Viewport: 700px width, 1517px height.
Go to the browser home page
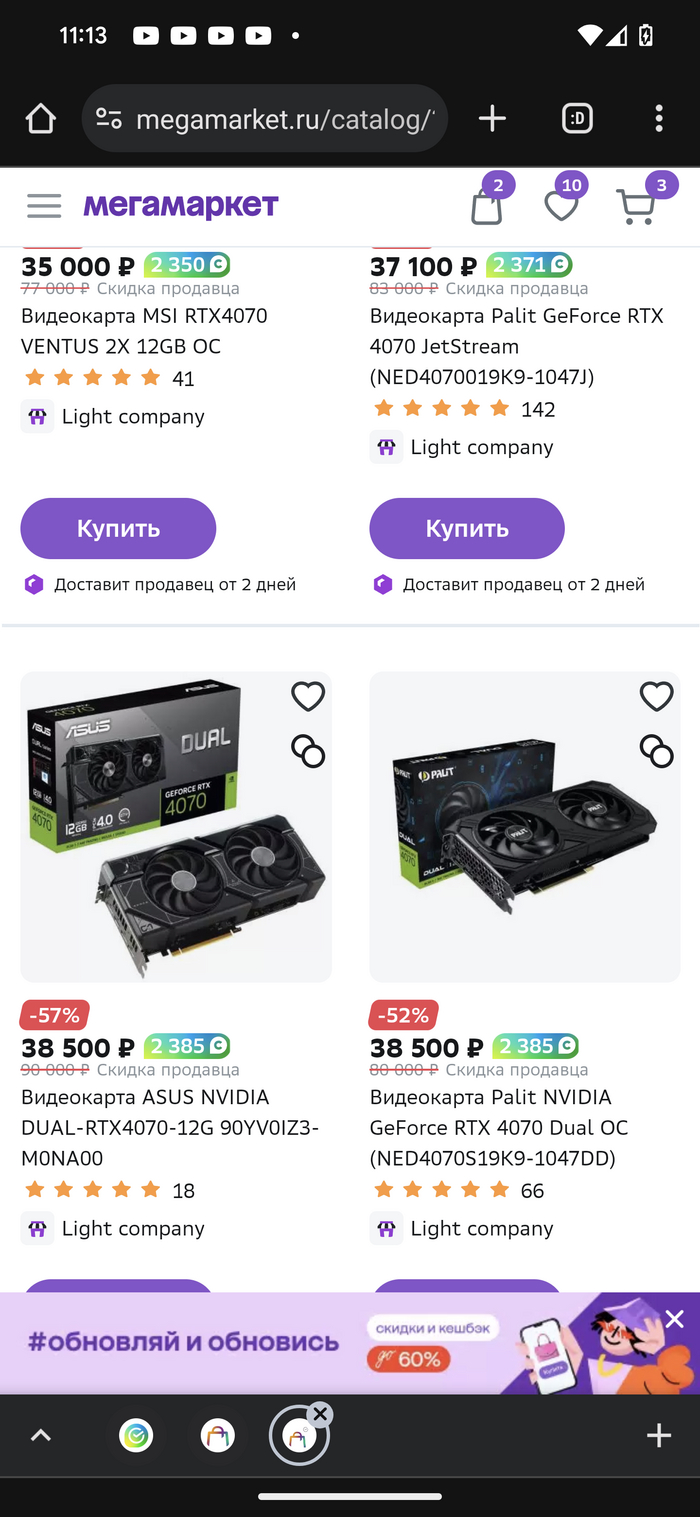[x=41, y=119]
